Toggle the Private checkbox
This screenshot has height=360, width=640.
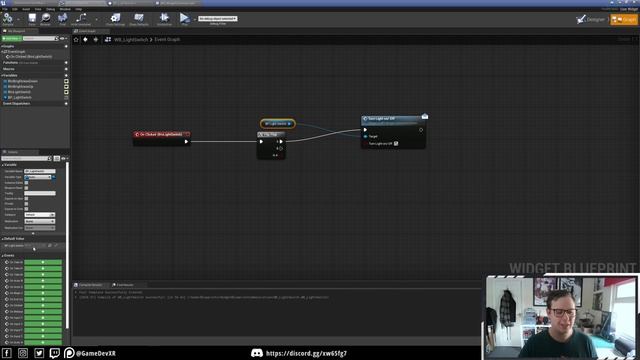[26, 204]
